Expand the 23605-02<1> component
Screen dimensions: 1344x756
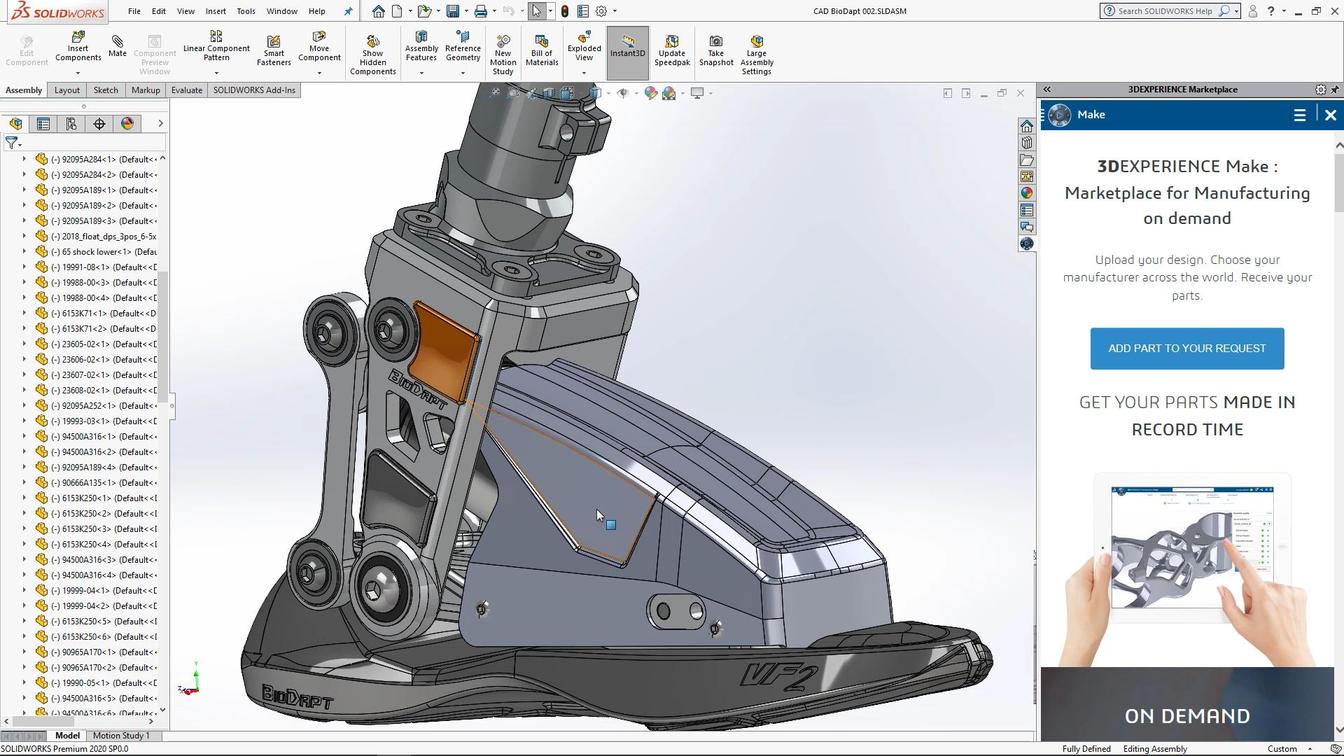click(x=25, y=344)
